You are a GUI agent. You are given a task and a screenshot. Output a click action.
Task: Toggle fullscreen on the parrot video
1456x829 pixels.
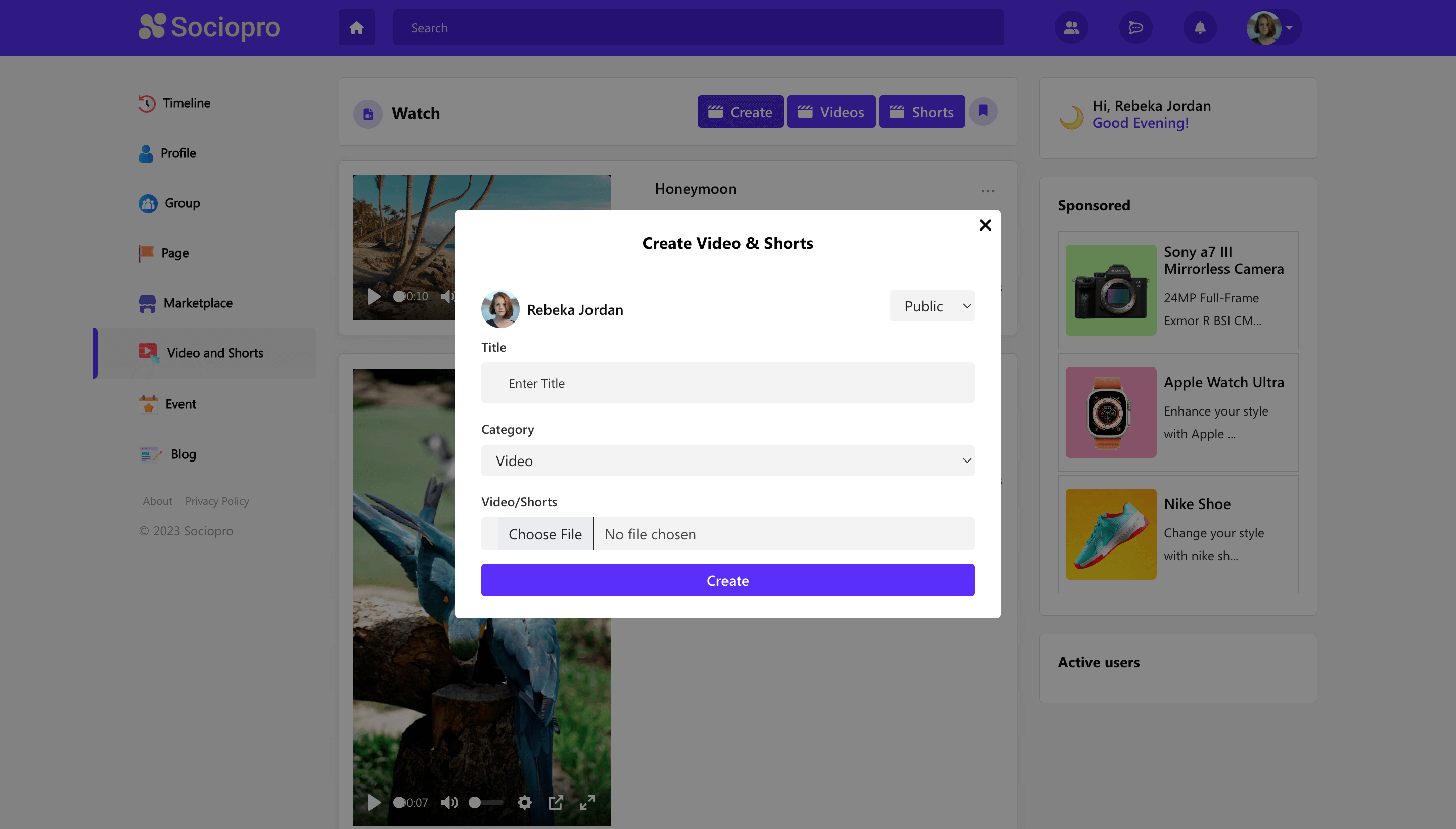587,802
